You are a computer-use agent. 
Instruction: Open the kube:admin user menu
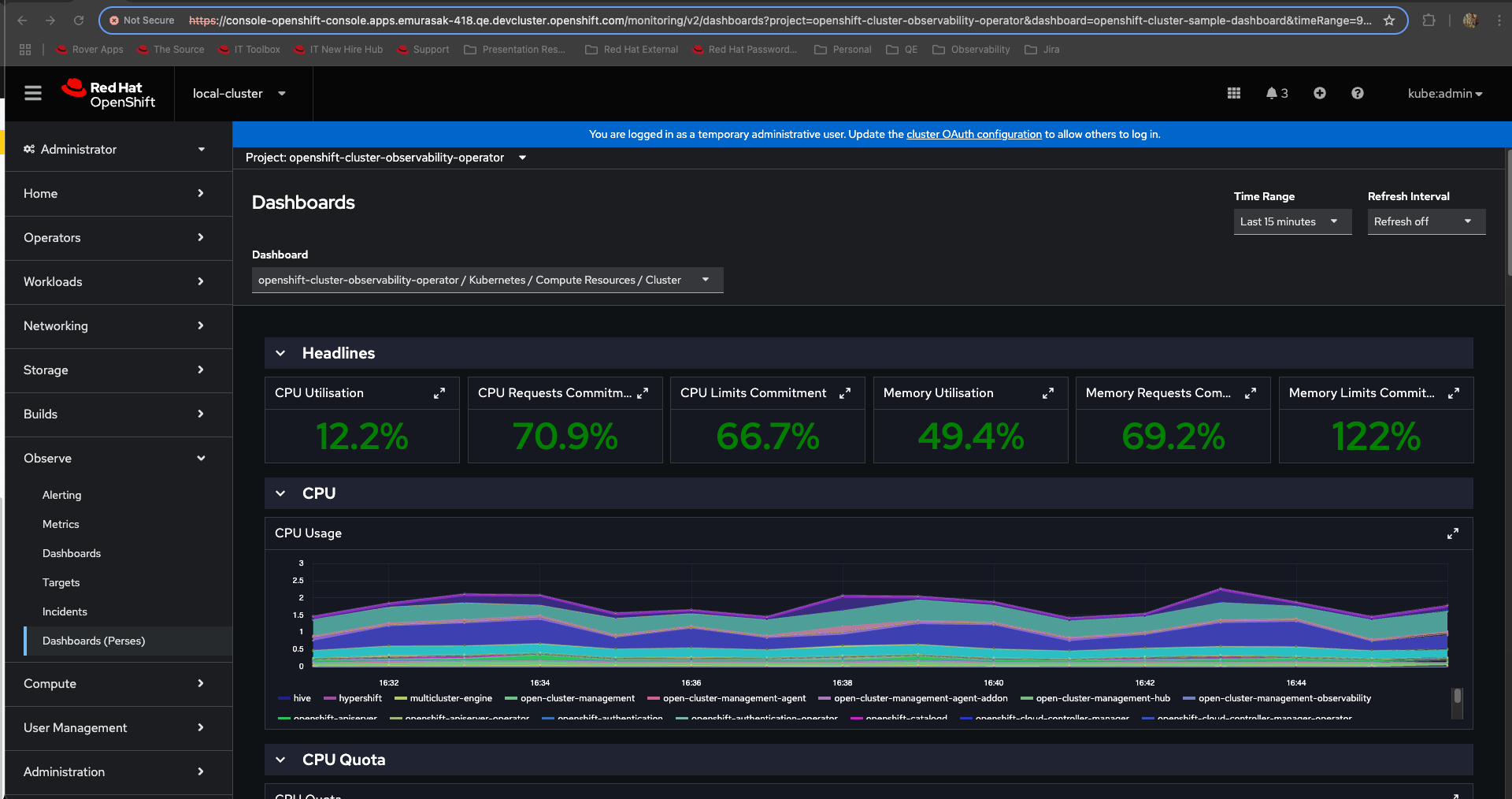tap(1444, 94)
